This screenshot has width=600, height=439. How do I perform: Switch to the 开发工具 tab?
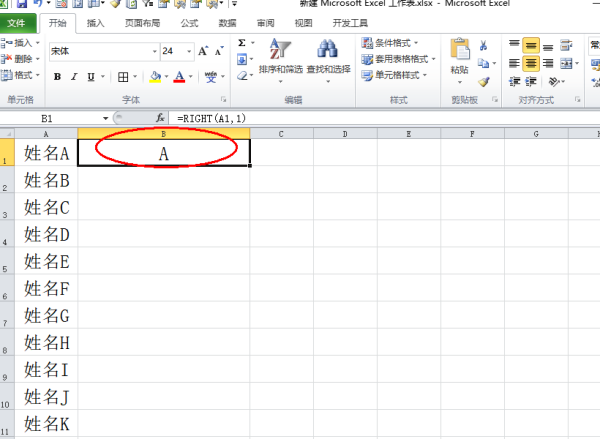350,23
